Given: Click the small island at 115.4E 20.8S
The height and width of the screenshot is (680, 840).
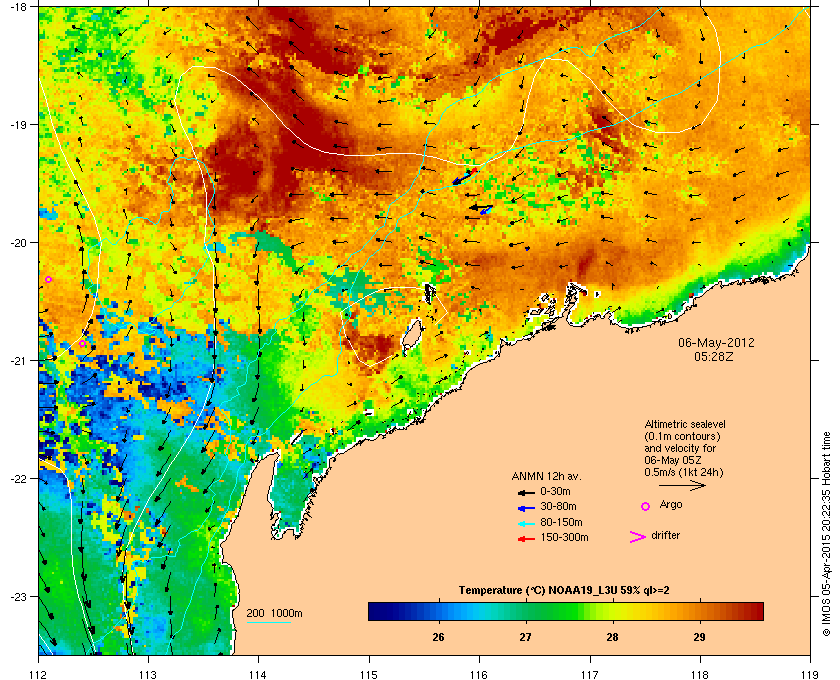Looking at the screenshot, I should tap(411, 334).
